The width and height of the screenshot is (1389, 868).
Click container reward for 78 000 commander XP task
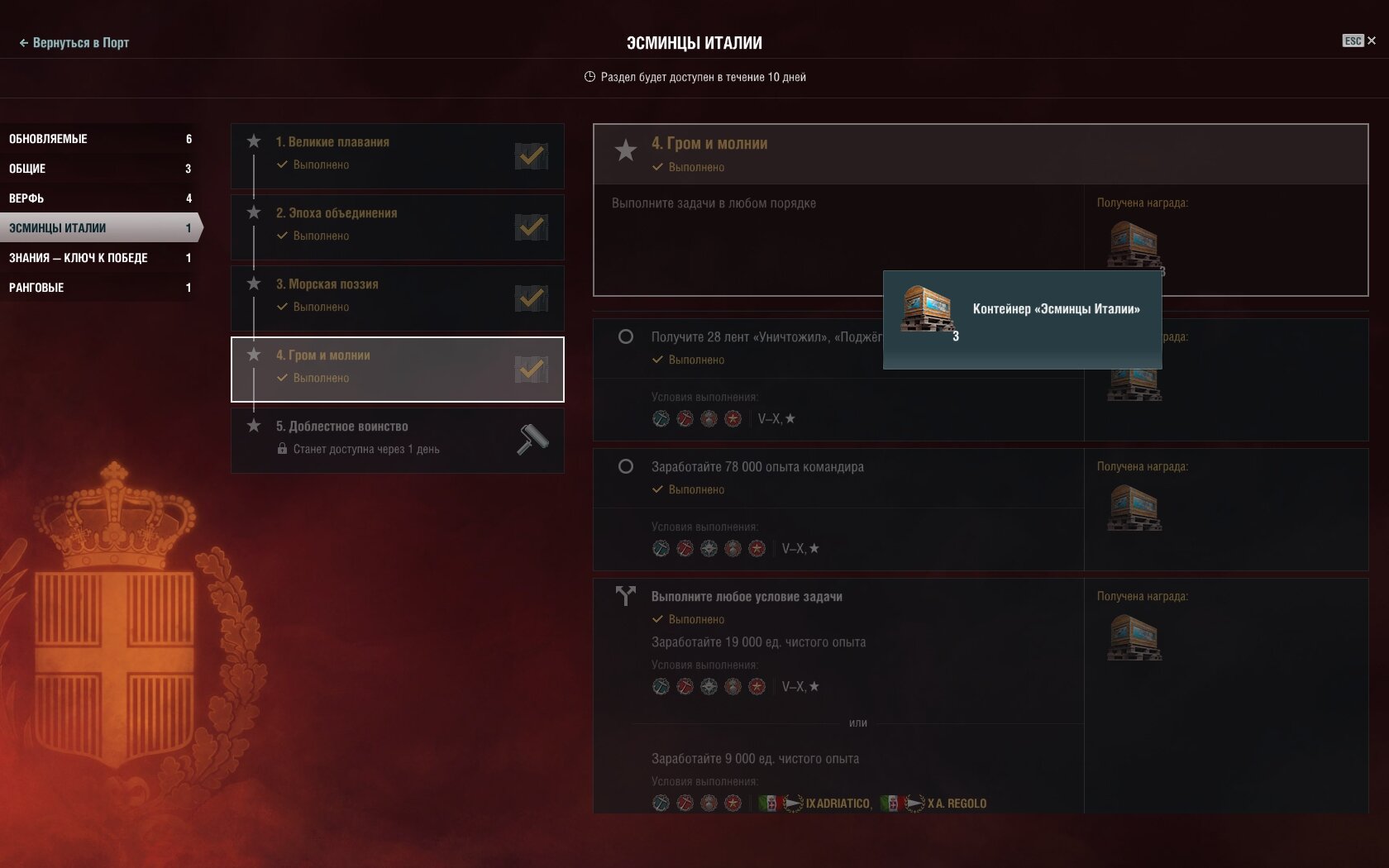click(x=1134, y=508)
